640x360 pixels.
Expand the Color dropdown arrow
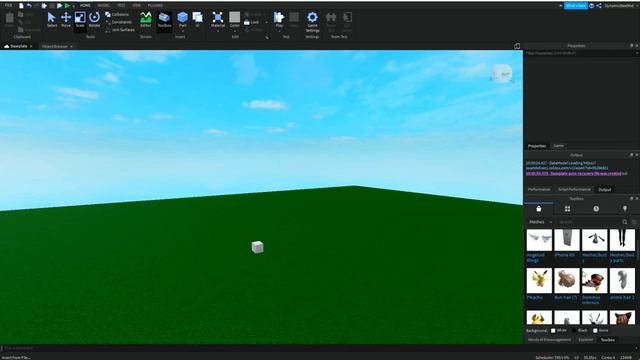click(235, 31)
